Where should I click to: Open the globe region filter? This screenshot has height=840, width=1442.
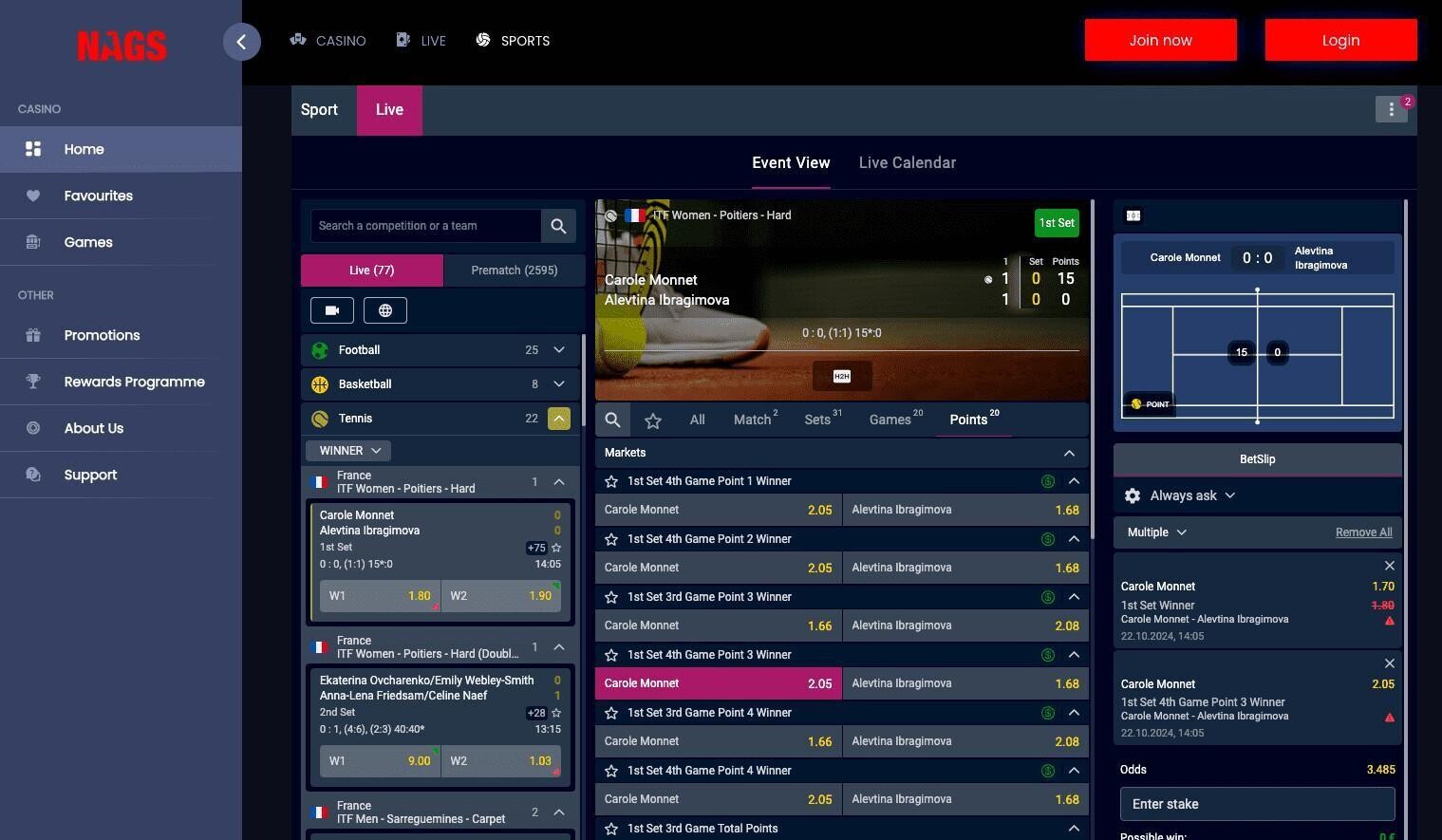tap(385, 310)
